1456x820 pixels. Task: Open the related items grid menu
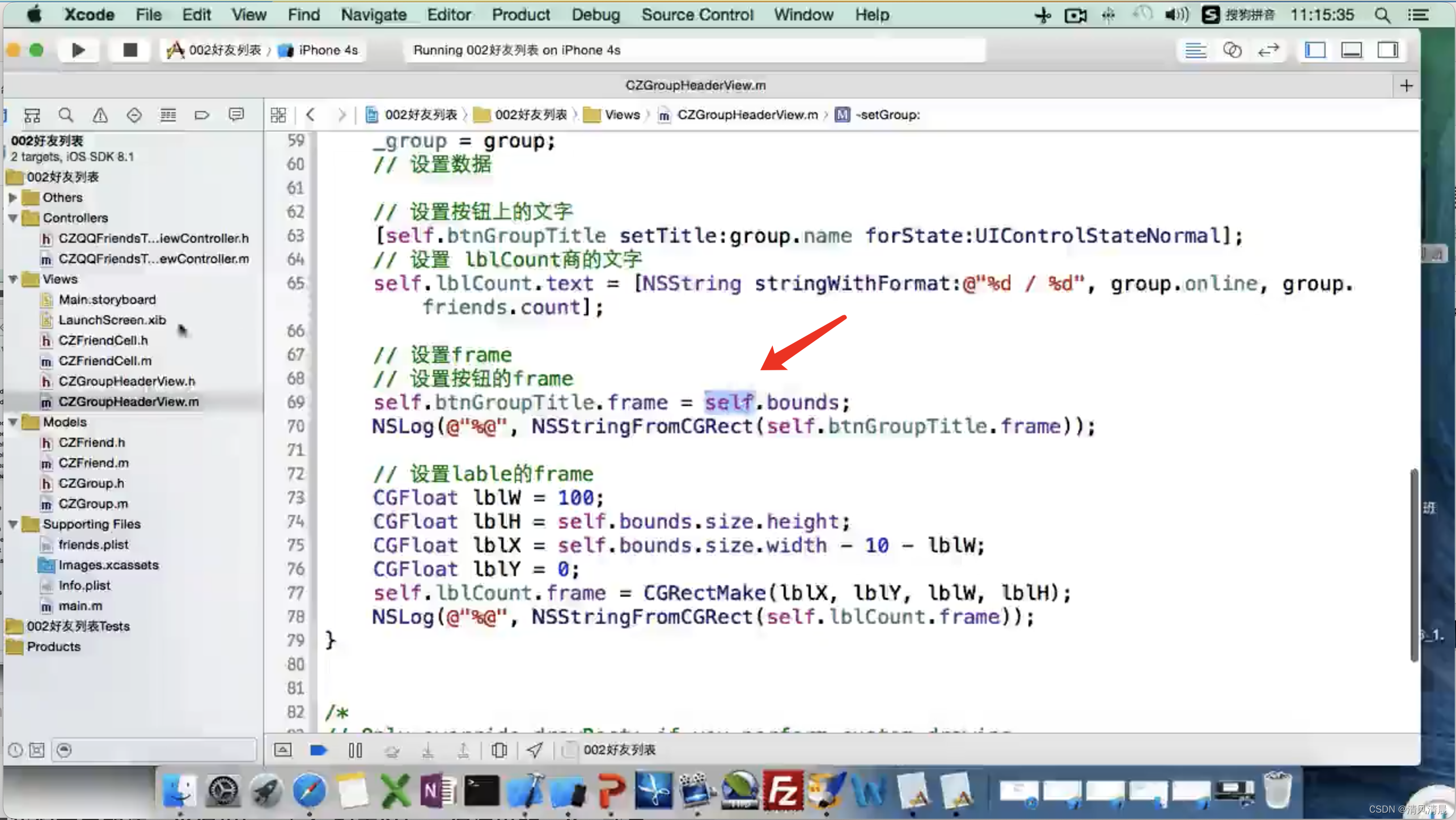click(278, 115)
